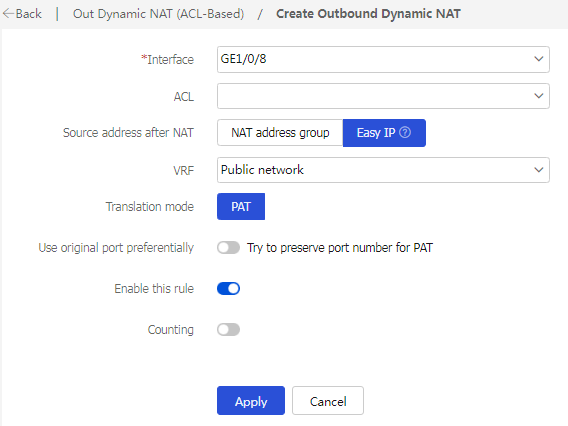Open the Interface GE1/0/8 dropdown
The height and width of the screenshot is (426, 568).
(x=383, y=59)
